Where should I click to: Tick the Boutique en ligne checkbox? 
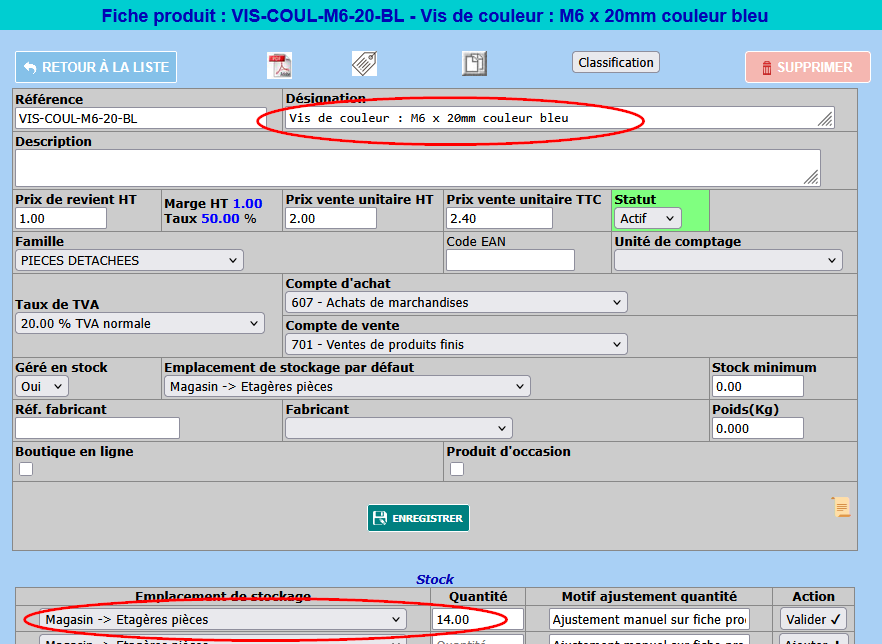[26, 469]
